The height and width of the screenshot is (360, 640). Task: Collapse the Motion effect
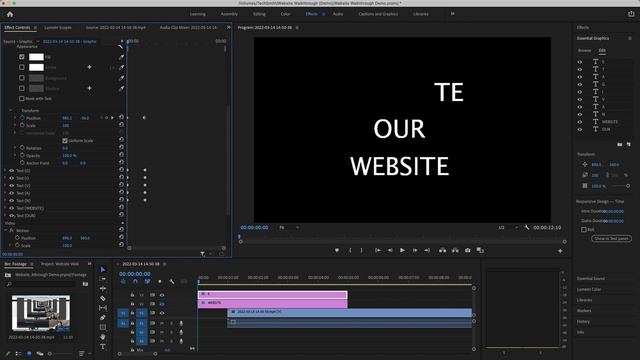(x=5, y=230)
